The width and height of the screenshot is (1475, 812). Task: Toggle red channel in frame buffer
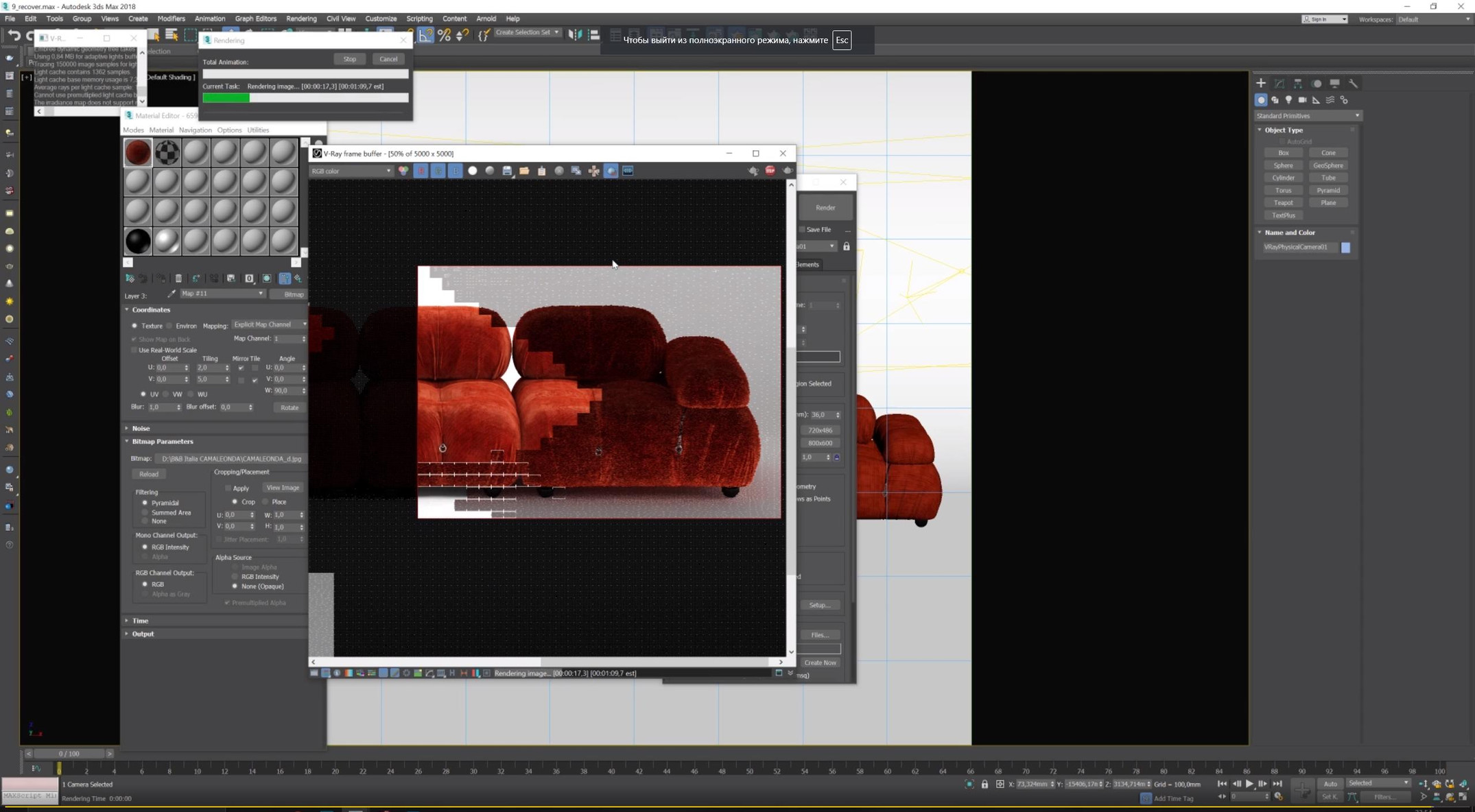pos(421,171)
